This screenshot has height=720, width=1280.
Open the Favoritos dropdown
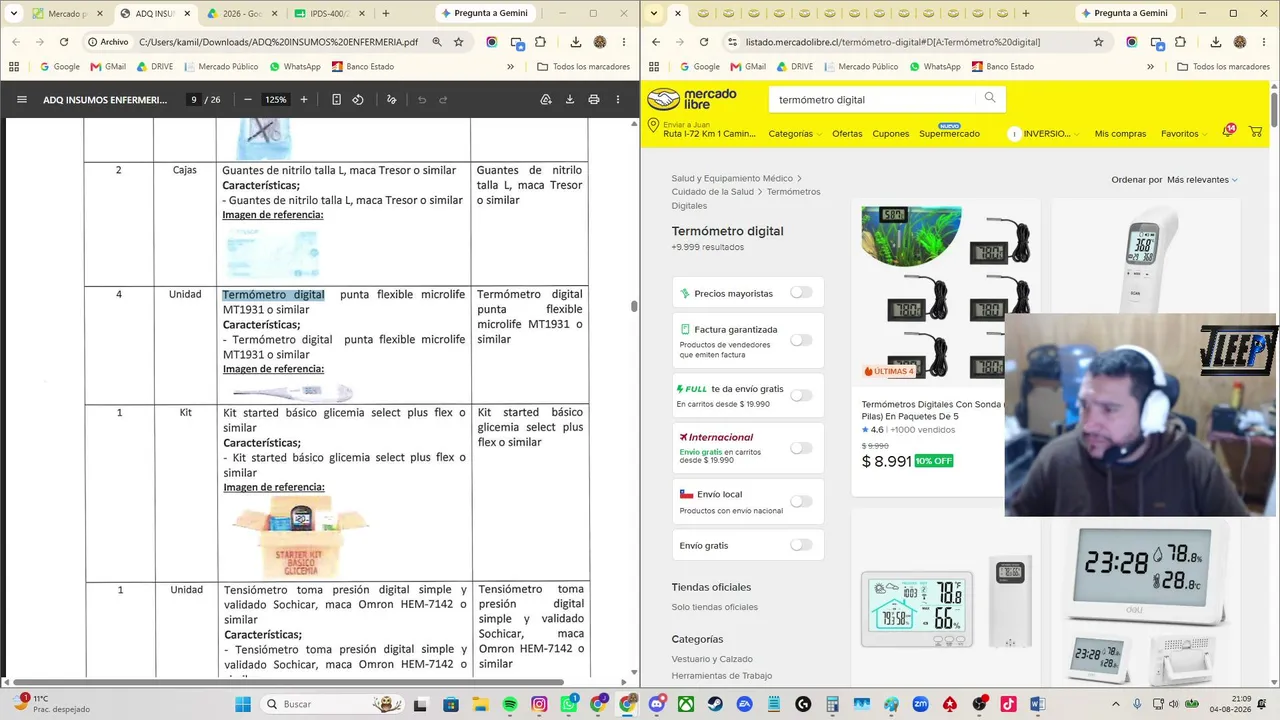tap(1183, 134)
